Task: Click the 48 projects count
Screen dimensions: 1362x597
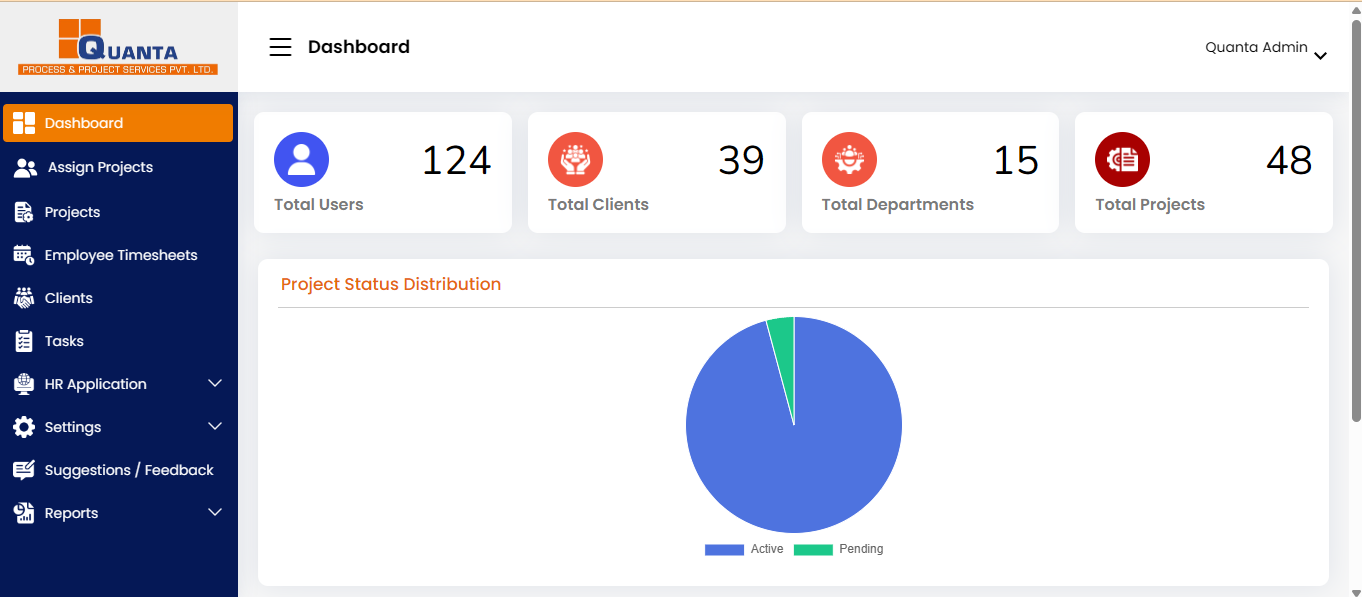Action: click(x=1289, y=160)
